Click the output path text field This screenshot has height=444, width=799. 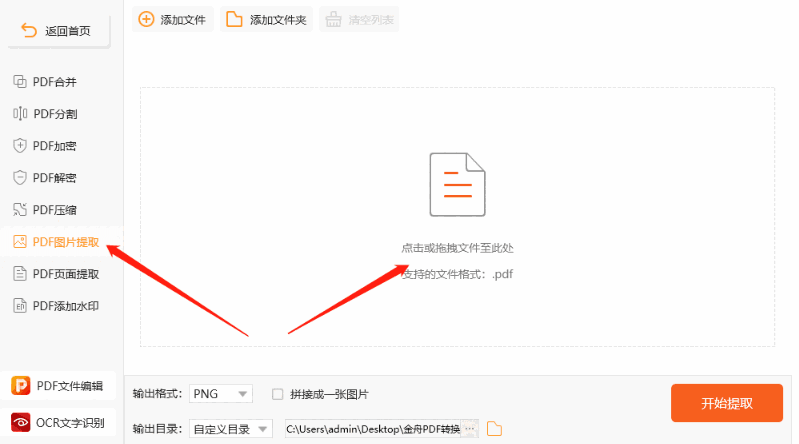[x=373, y=429]
